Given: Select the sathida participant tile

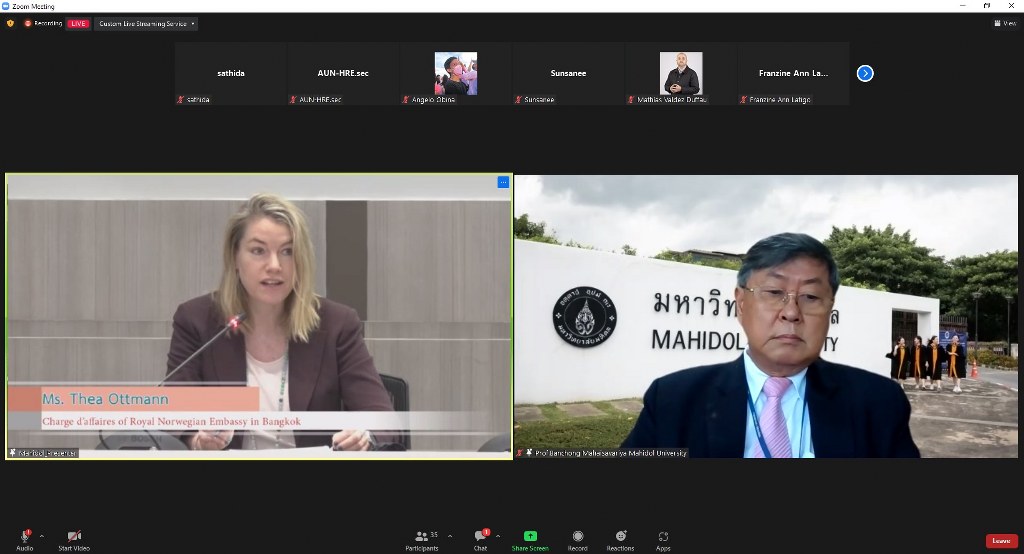Looking at the screenshot, I should pos(231,74).
